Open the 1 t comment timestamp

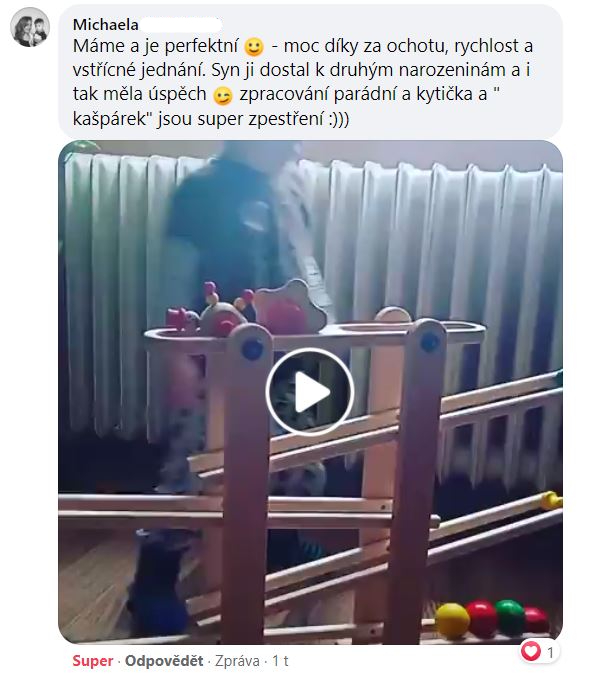(x=280, y=661)
